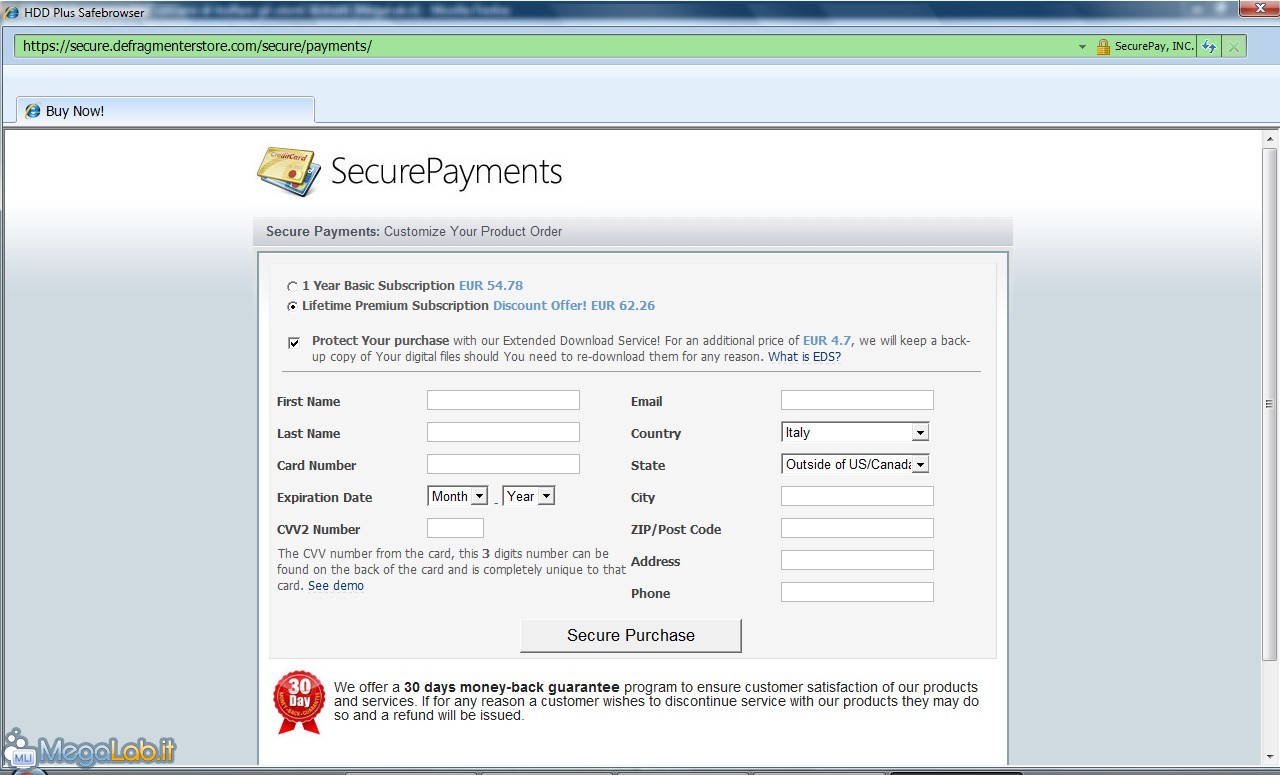
Task: Click the refresh icon beside address bar
Action: 1209,46
